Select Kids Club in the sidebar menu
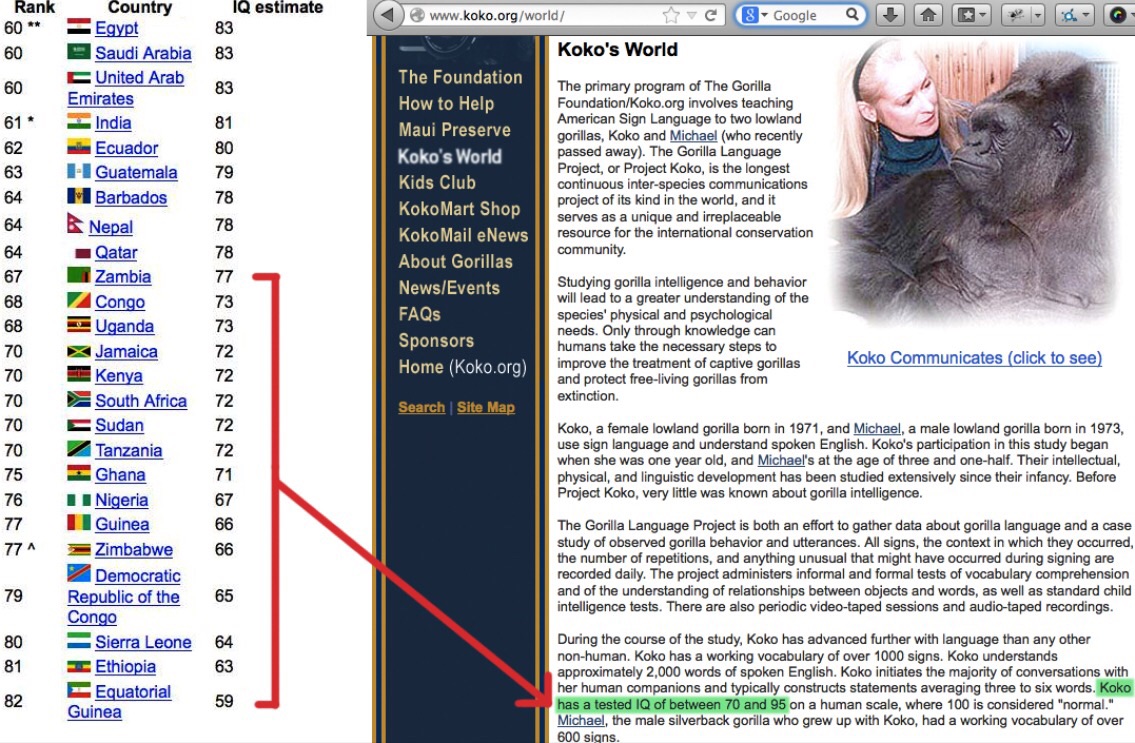The width and height of the screenshot is (1135, 743). tap(437, 183)
